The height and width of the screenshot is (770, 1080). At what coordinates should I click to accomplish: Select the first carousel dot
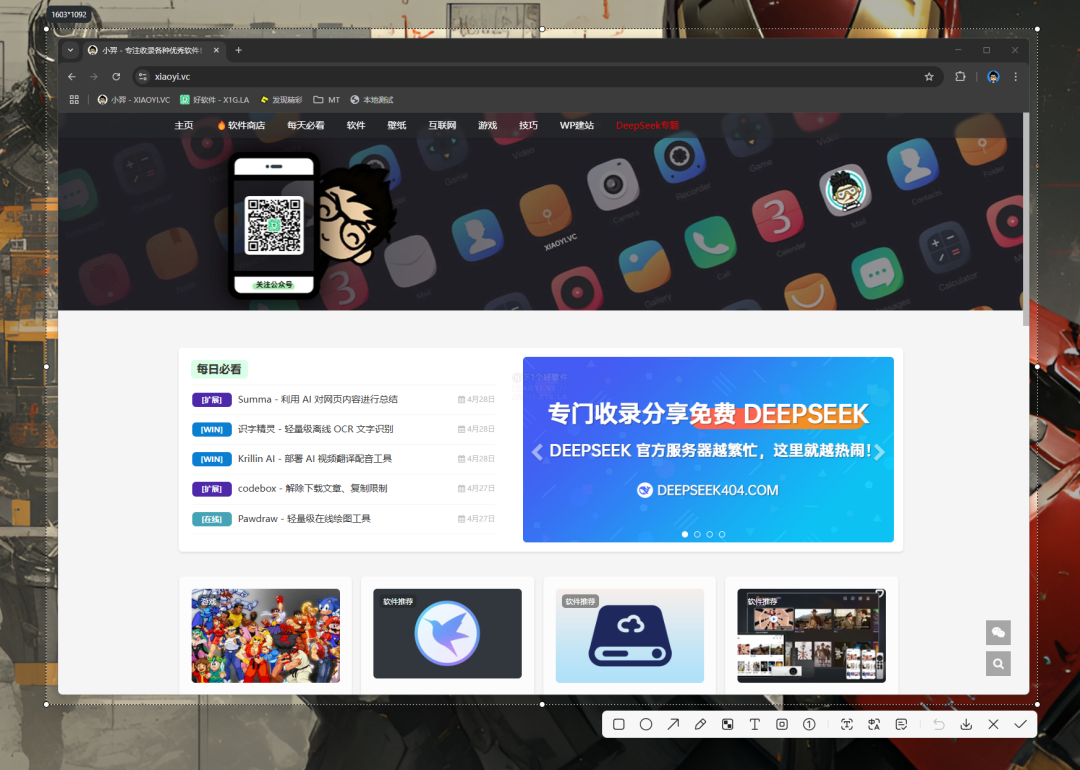[x=685, y=534]
